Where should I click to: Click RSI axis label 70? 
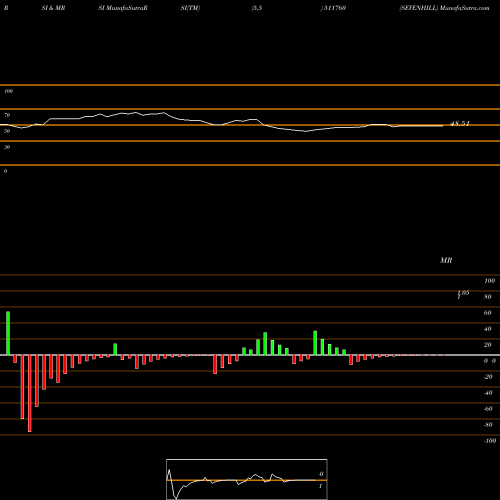point(7,115)
